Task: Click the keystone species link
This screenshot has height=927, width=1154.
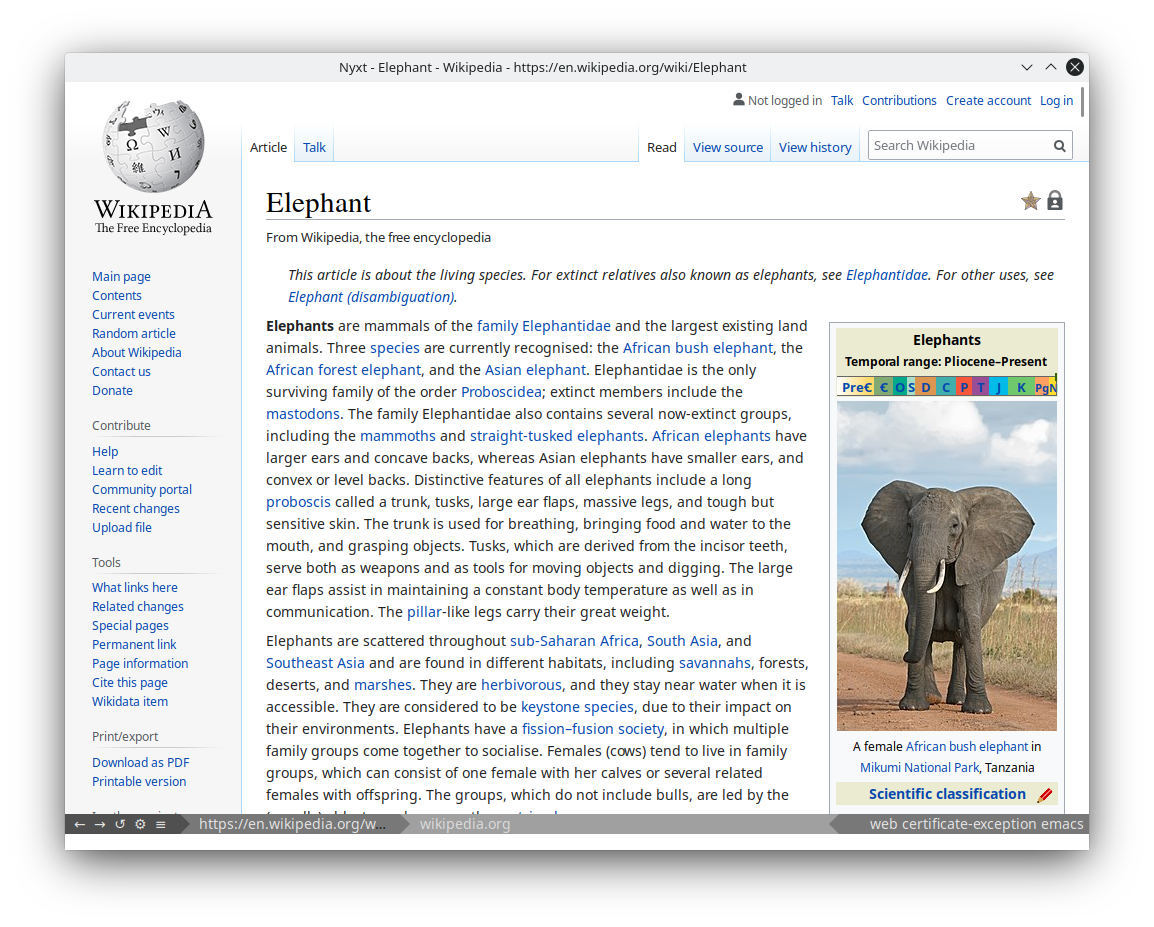Action: [577, 707]
